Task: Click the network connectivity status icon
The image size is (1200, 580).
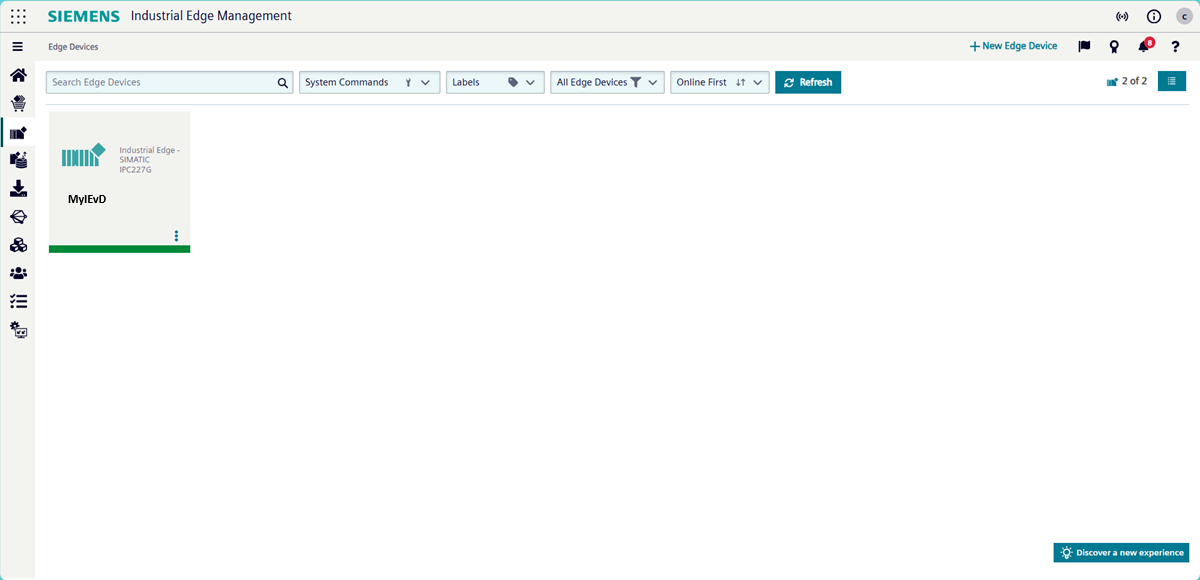Action: 1121,15
